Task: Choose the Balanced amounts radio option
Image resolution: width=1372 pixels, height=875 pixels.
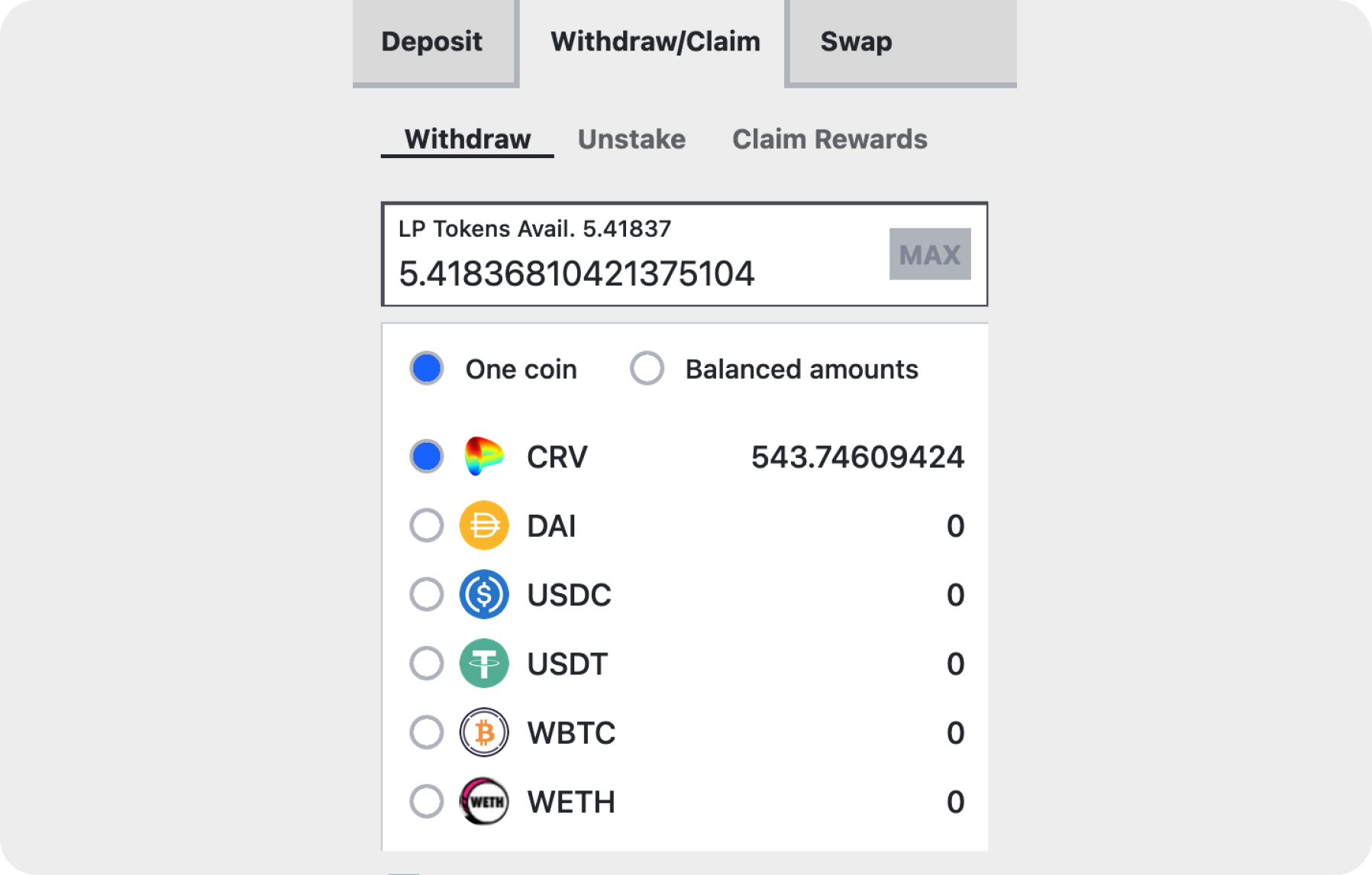Action: pos(647,369)
